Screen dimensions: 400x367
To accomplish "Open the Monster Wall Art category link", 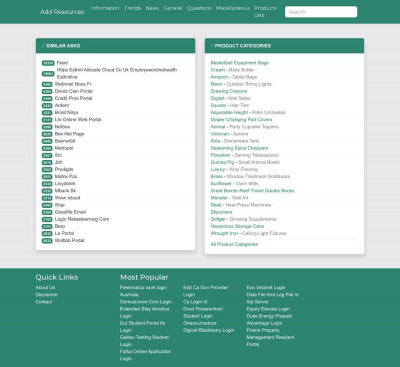I will pos(229,198).
